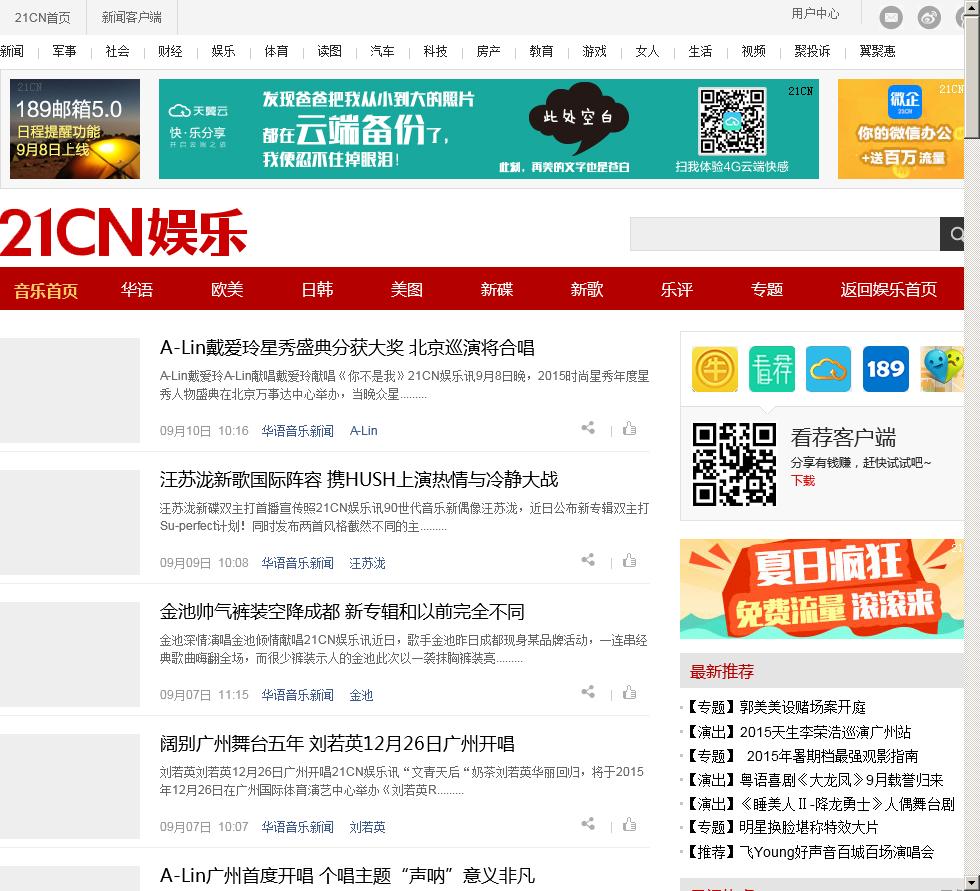Viewport: 980px width, 891px height.
Task: Click the 汪苏泷 tag link
Action: tap(367, 563)
